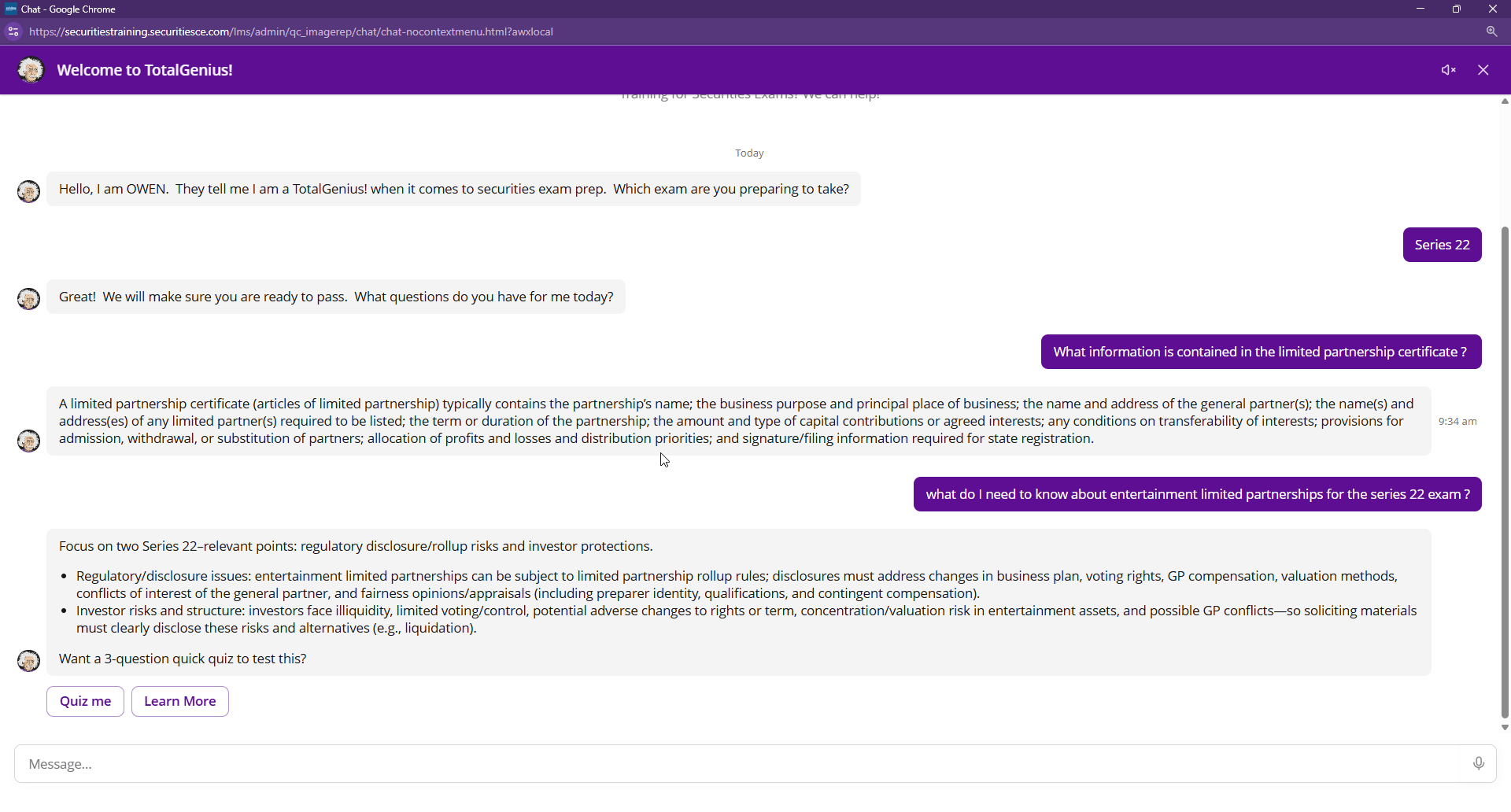Image resolution: width=1511 pixels, height=812 pixels.
Task: Select the "Series 22" sent message bubble
Action: point(1442,245)
